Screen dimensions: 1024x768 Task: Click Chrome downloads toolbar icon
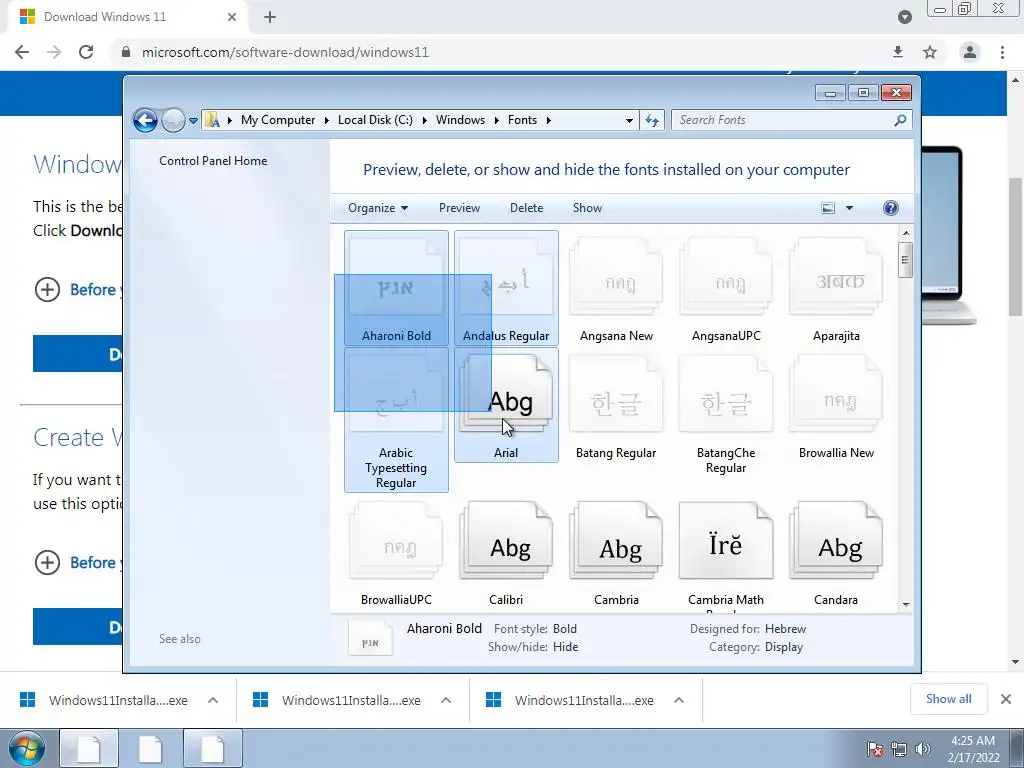point(898,52)
